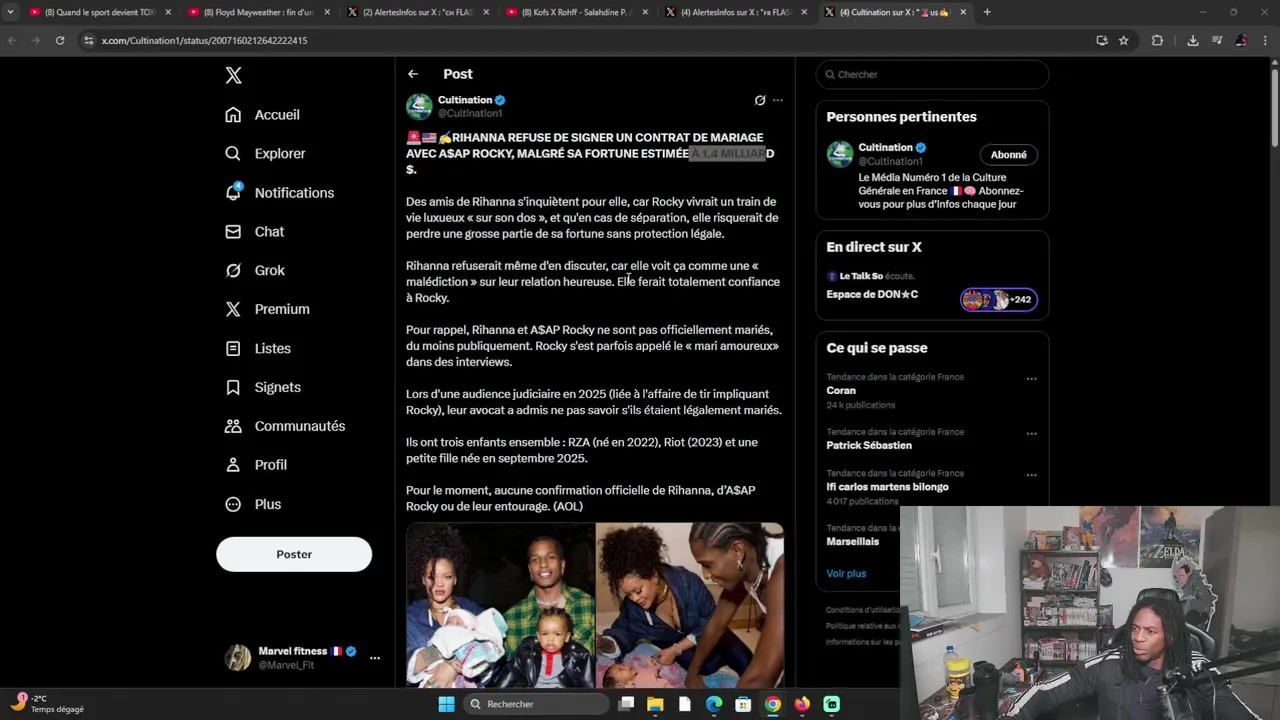Open the Rihanna and A$AP Rocky family photo
Viewport: 1280px width, 720px height.
(x=500, y=605)
